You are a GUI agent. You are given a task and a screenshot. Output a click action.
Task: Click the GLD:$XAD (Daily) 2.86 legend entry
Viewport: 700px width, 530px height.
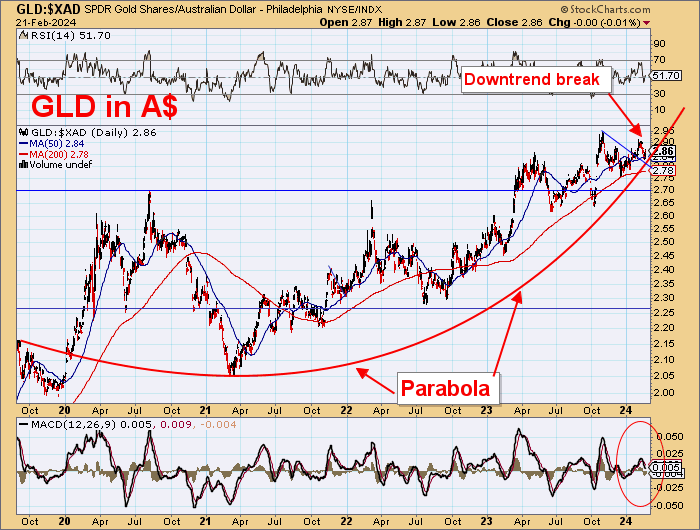pos(93,133)
